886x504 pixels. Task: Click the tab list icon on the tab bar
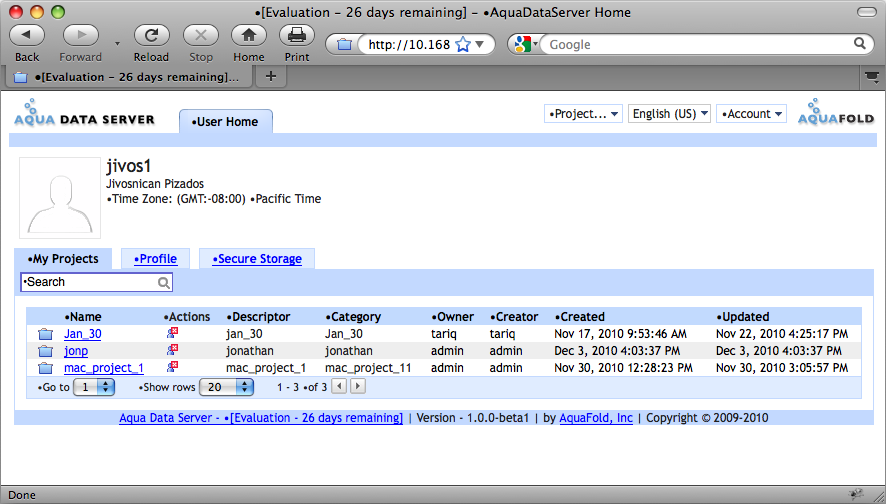tap(872, 76)
